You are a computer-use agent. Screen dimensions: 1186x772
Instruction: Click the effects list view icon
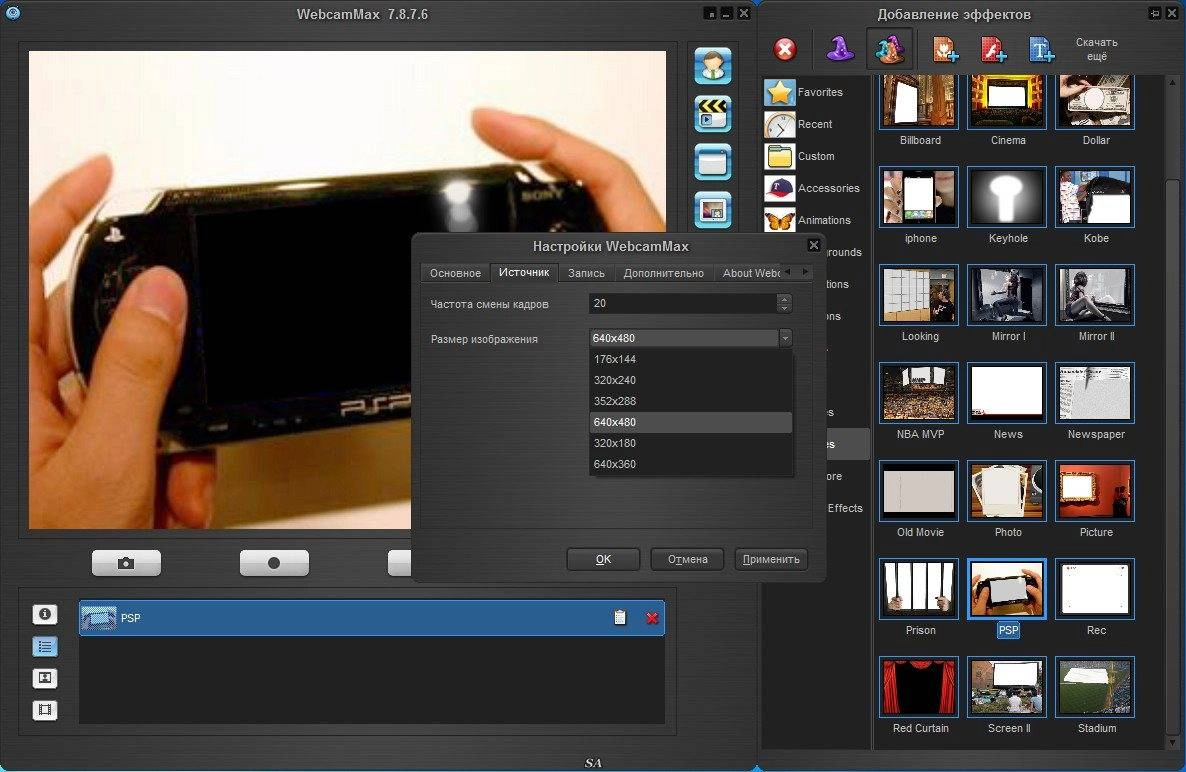[45, 646]
